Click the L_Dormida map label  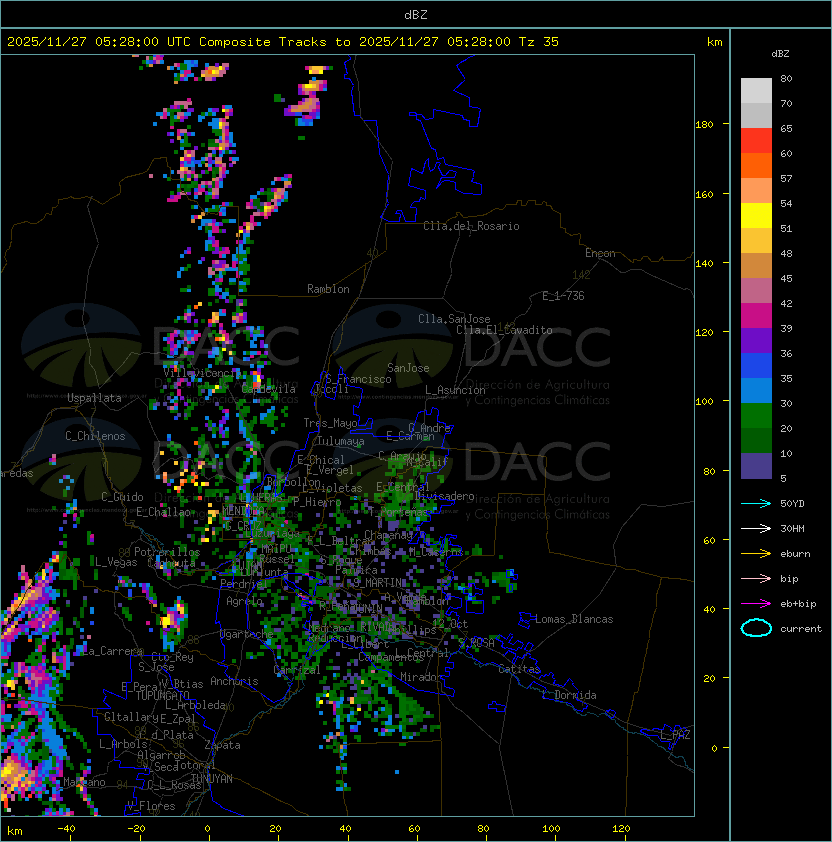(x=569, y=695)
